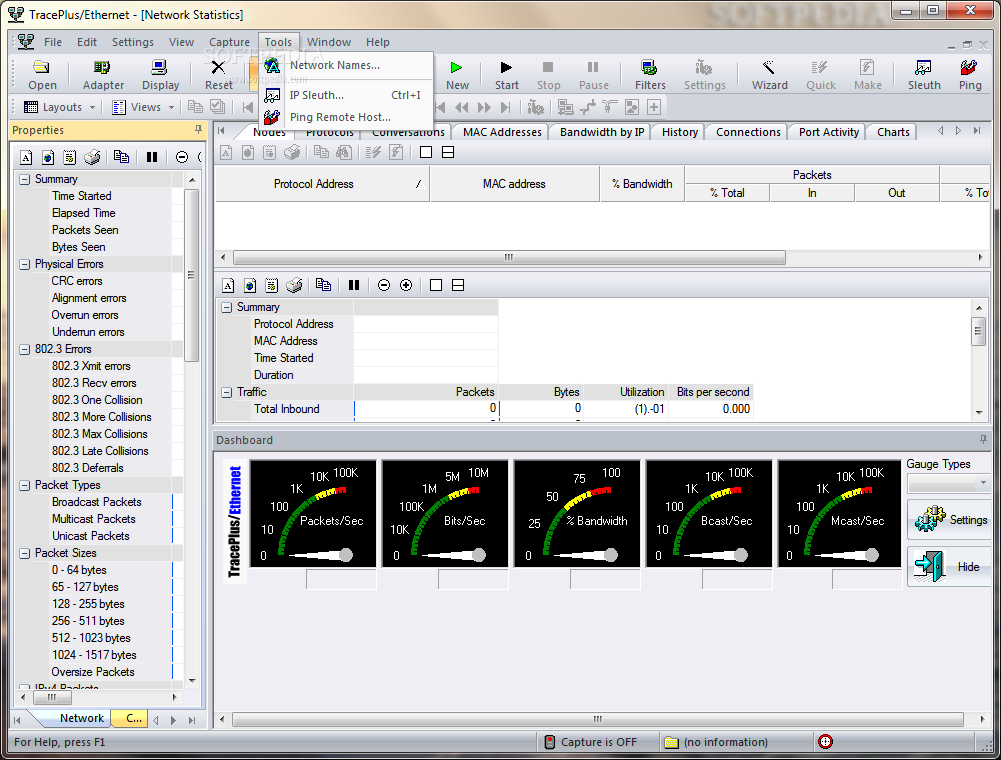Click pause icon in Properties toolbar
Screen dimensions: 1001x760
[x=152, y=157]
